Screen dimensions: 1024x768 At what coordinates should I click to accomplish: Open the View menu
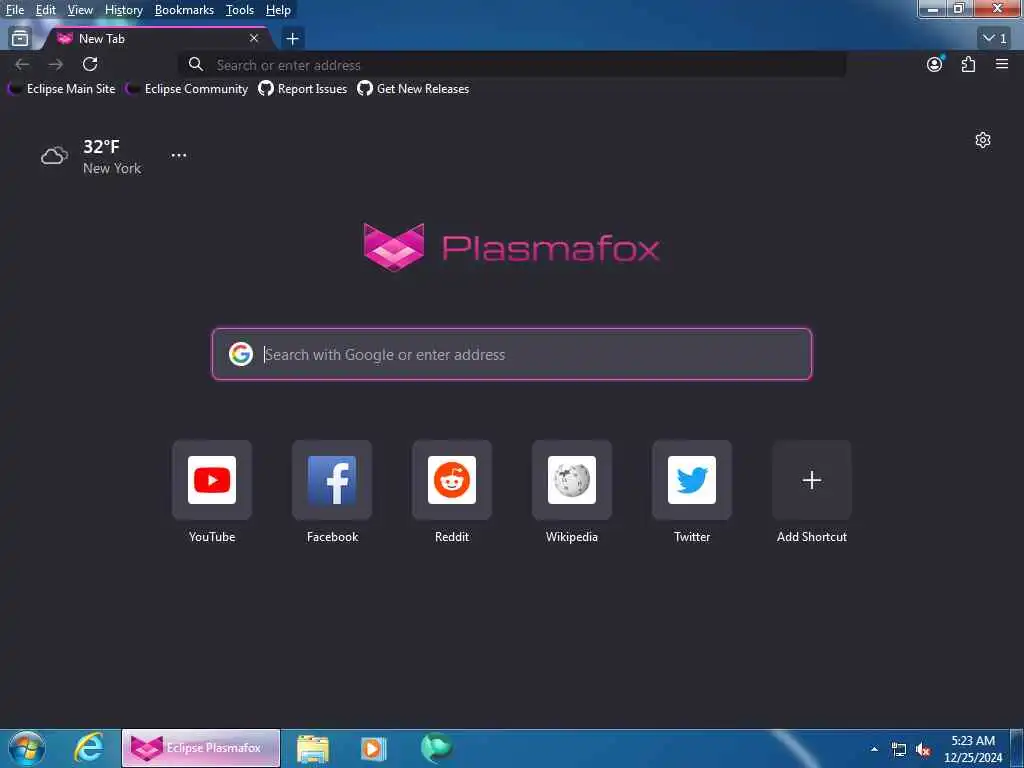click(80, 10)
